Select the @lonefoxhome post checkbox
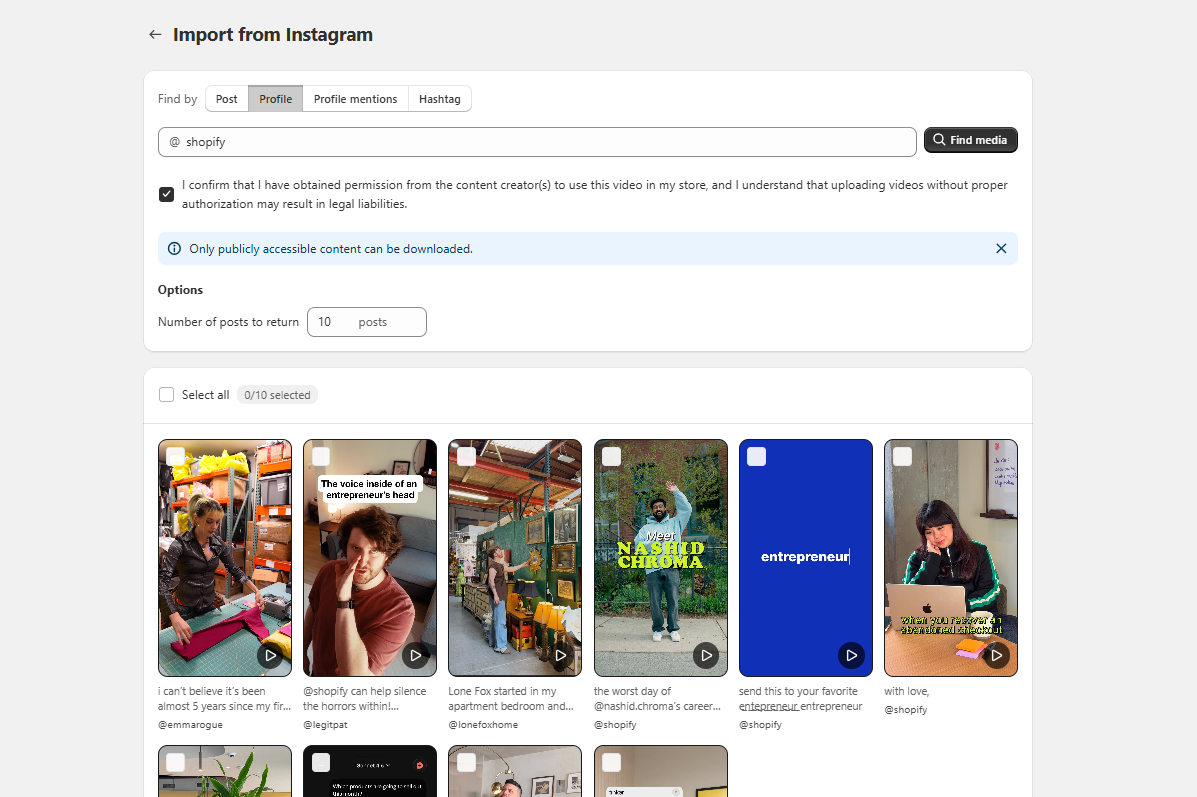 pyautogui.click(x=466, y=457)
